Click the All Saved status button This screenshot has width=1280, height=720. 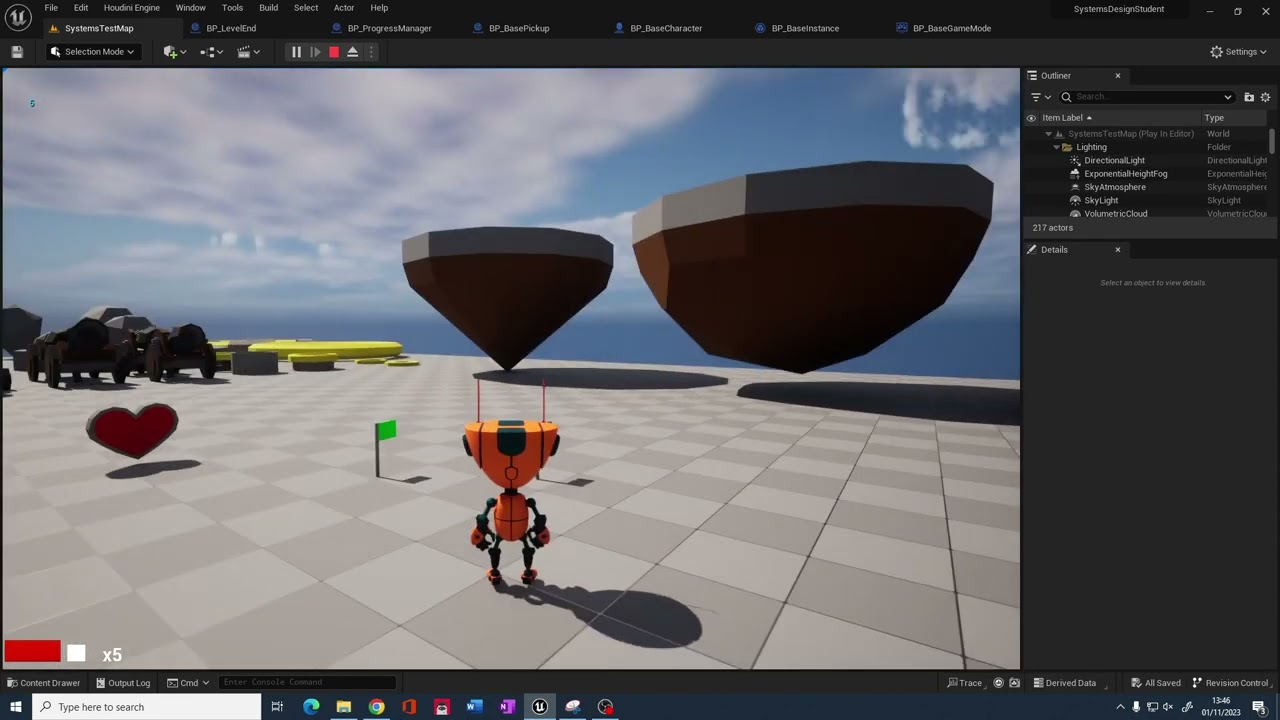point(1156,683)
